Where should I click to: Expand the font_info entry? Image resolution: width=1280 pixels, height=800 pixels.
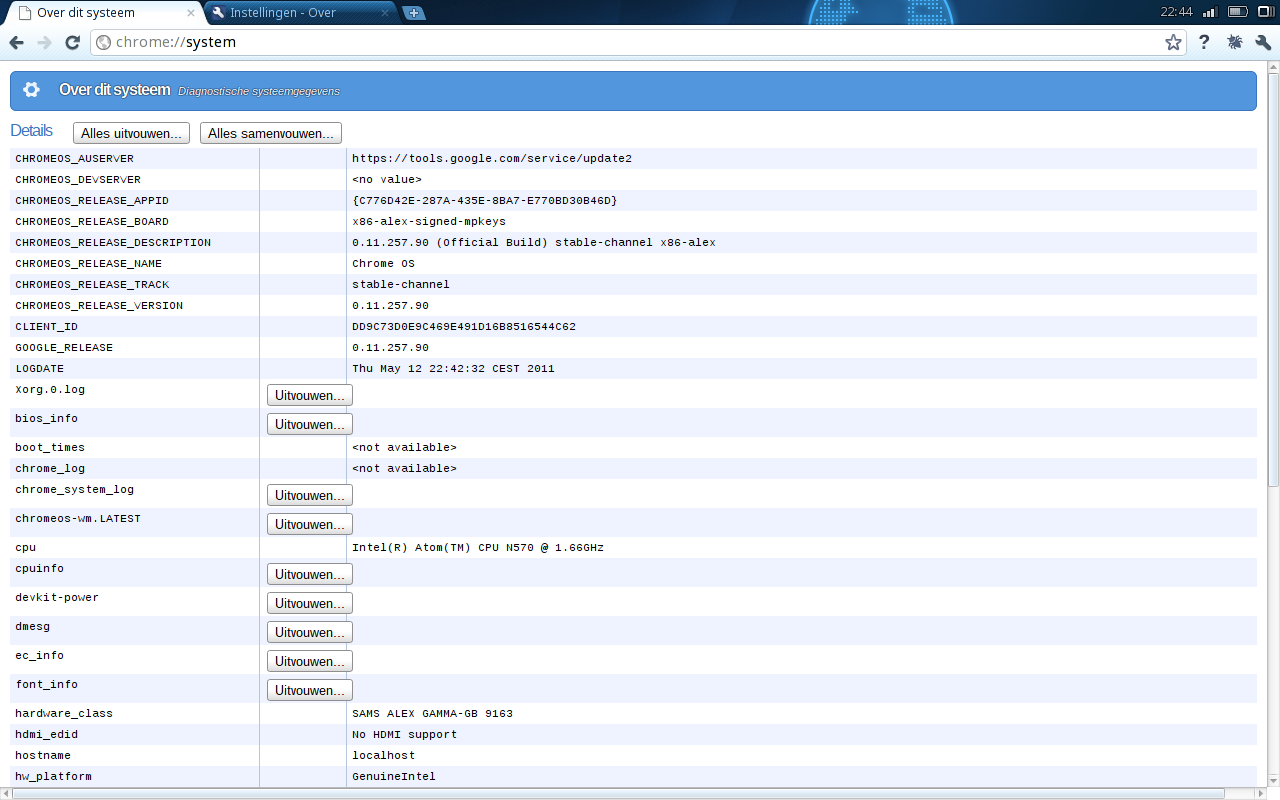coord(310,690)
